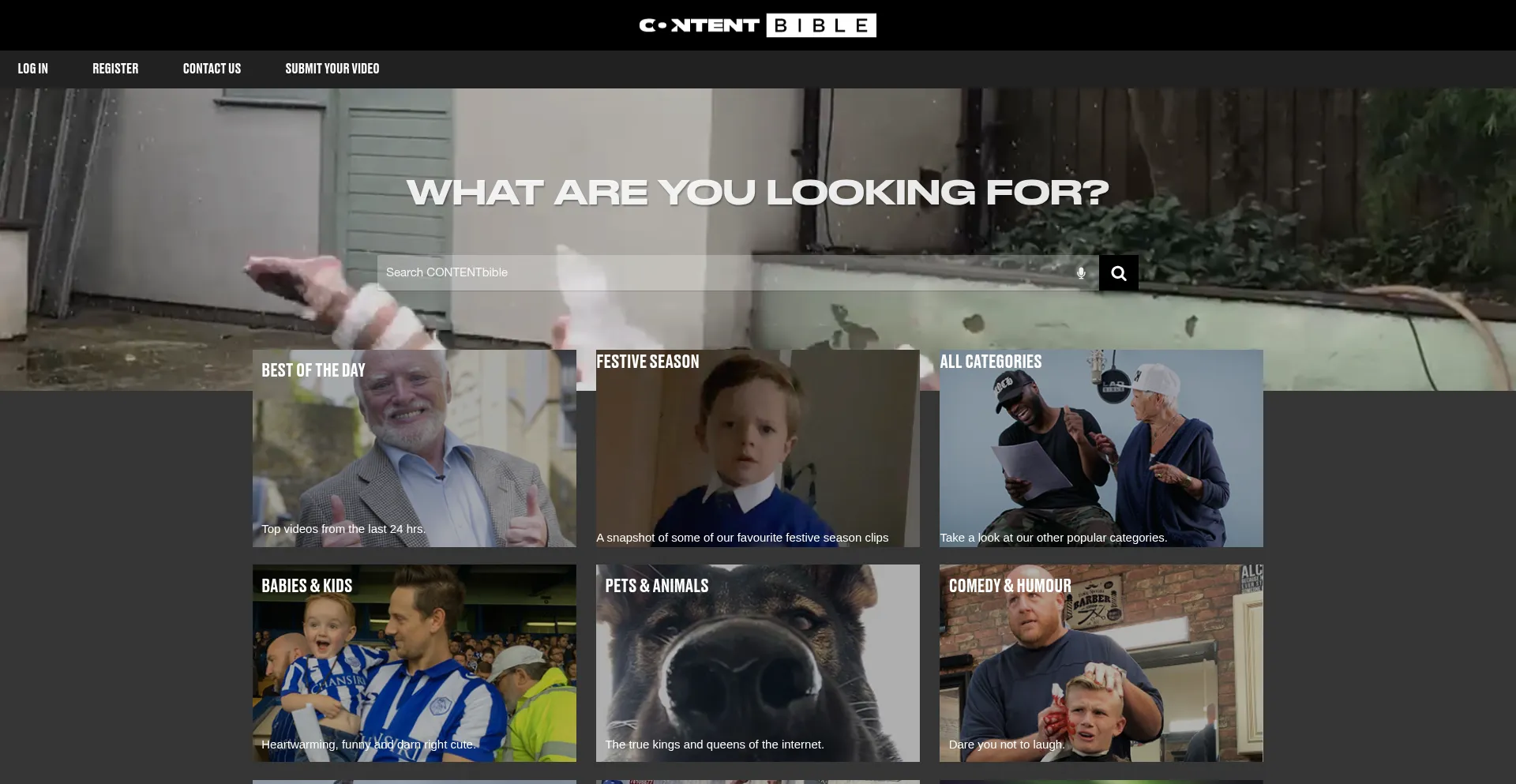1516x784 pixels.
Task: Browse the All Categories tile
Action: click(1101, 458)
